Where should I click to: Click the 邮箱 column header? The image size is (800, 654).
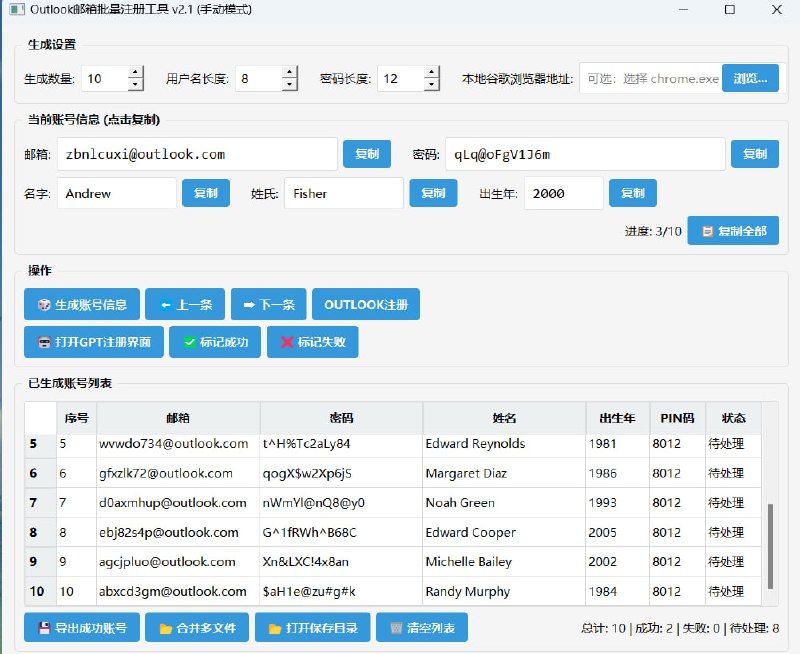click(x=178, y=418)
